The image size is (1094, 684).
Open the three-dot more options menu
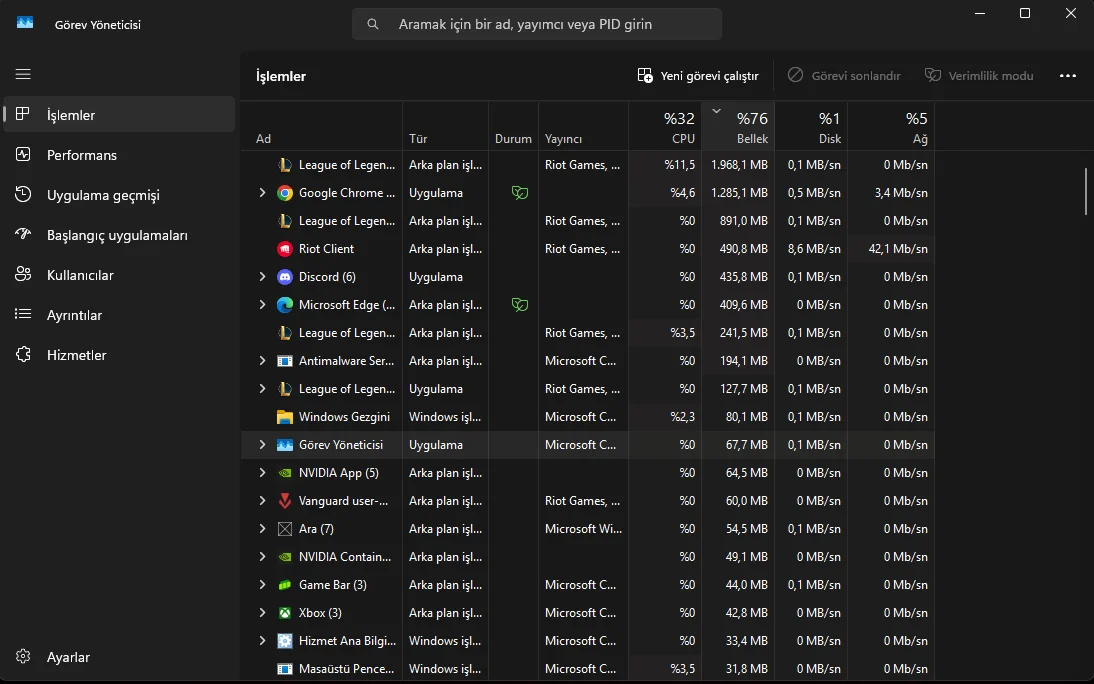[1067, 75]
